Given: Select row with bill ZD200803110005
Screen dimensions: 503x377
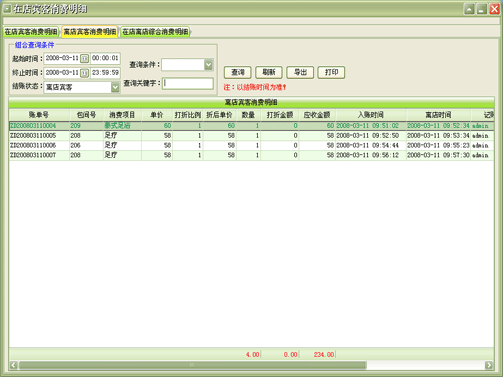Looking at the screenshot, I should [x=251, y=136].
